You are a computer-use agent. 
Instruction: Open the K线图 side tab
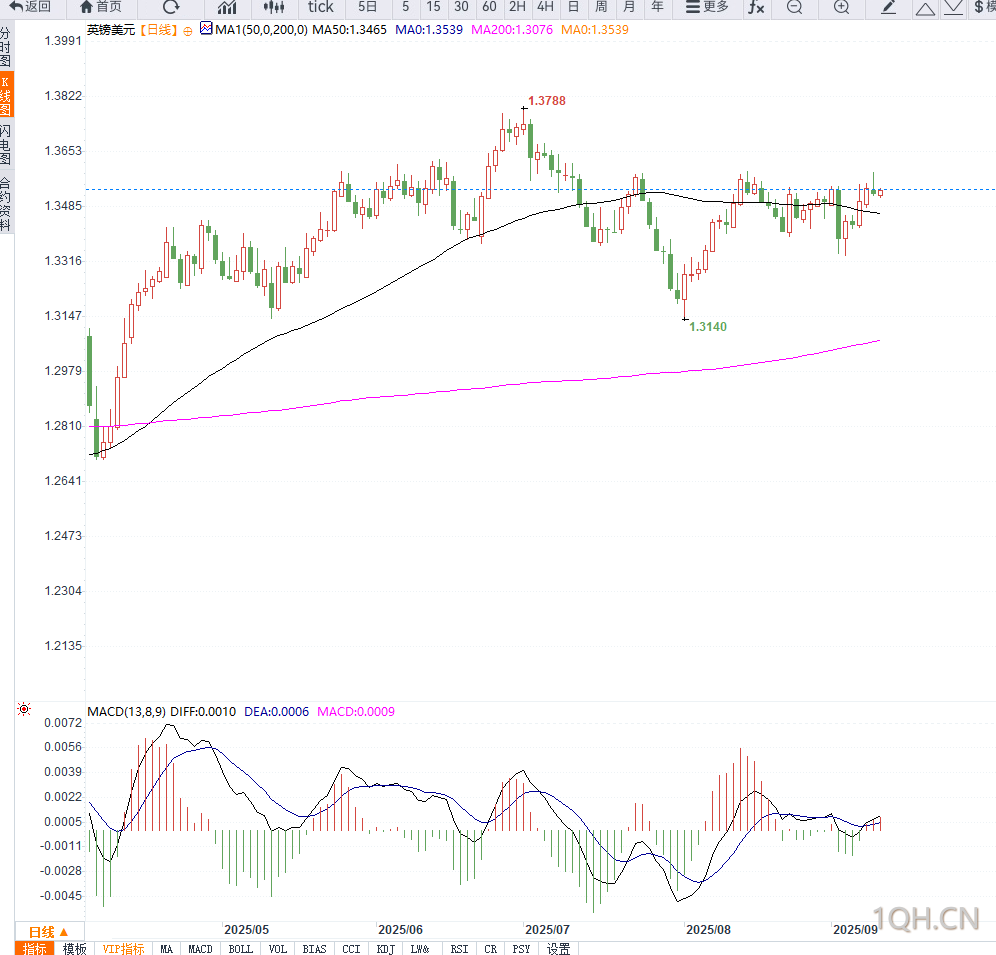click(x=6, y=95)
